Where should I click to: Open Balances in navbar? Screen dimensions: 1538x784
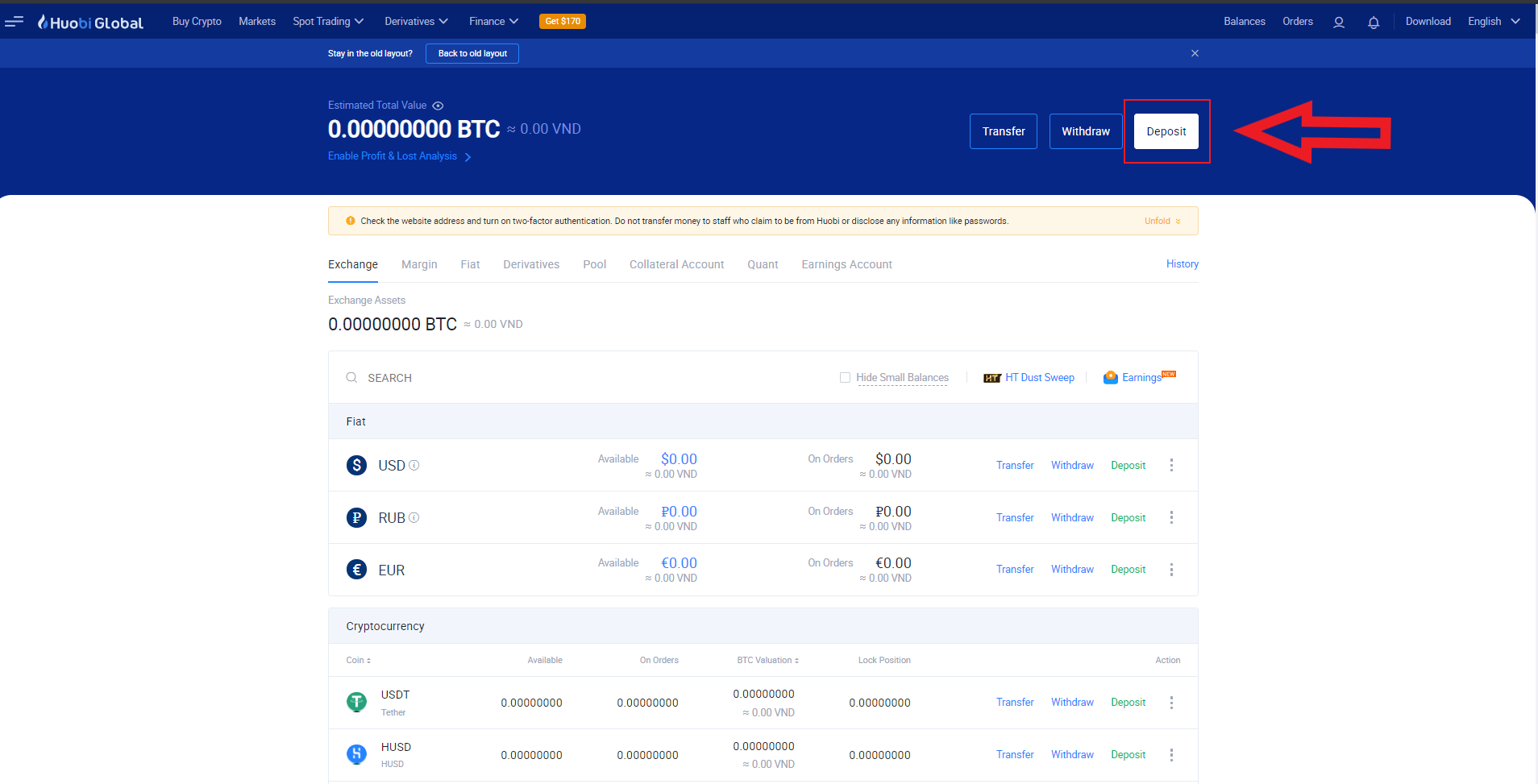click(x=1245, y=22)
